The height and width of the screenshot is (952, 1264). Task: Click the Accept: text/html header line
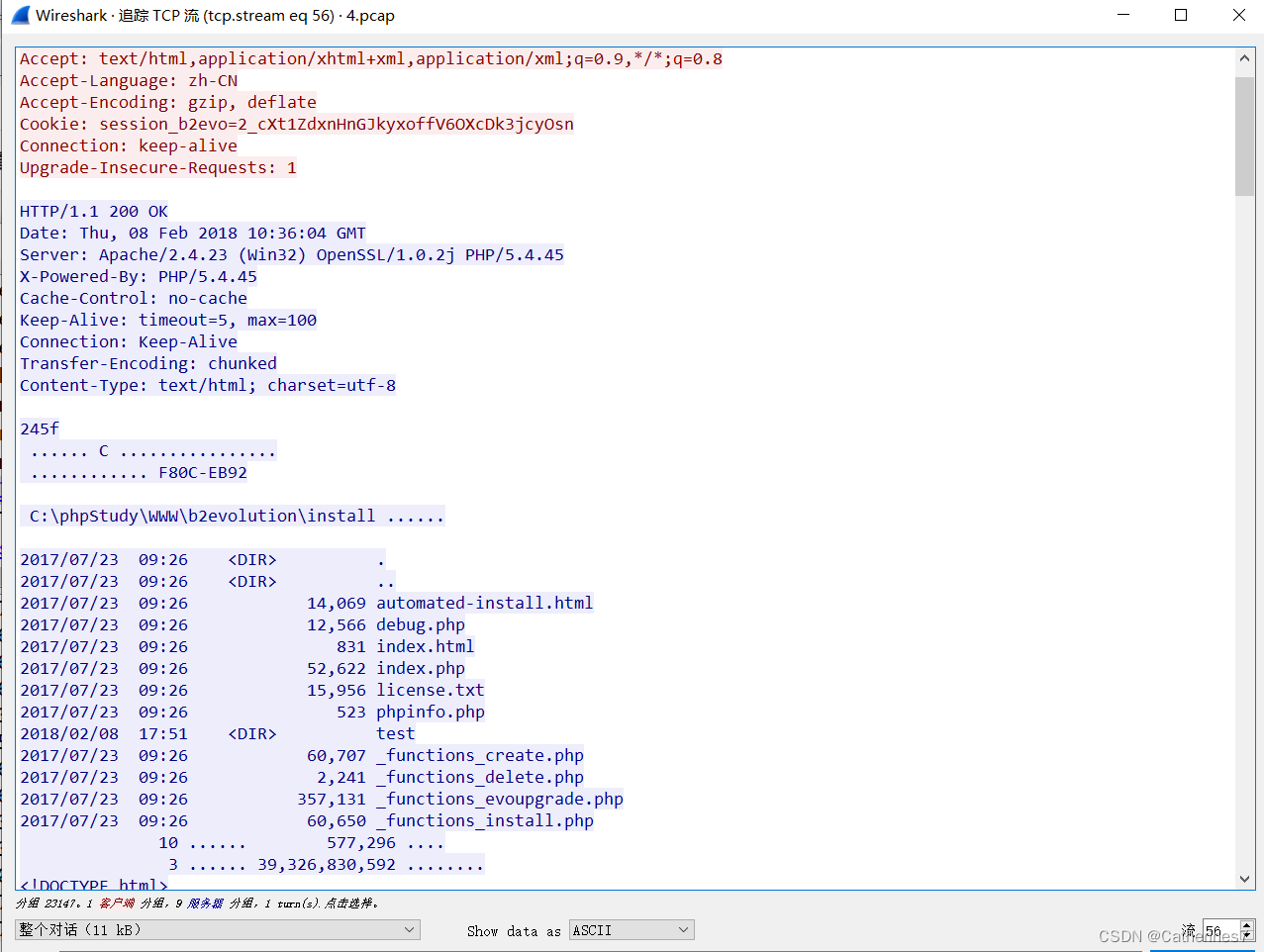tap(371, 58)
